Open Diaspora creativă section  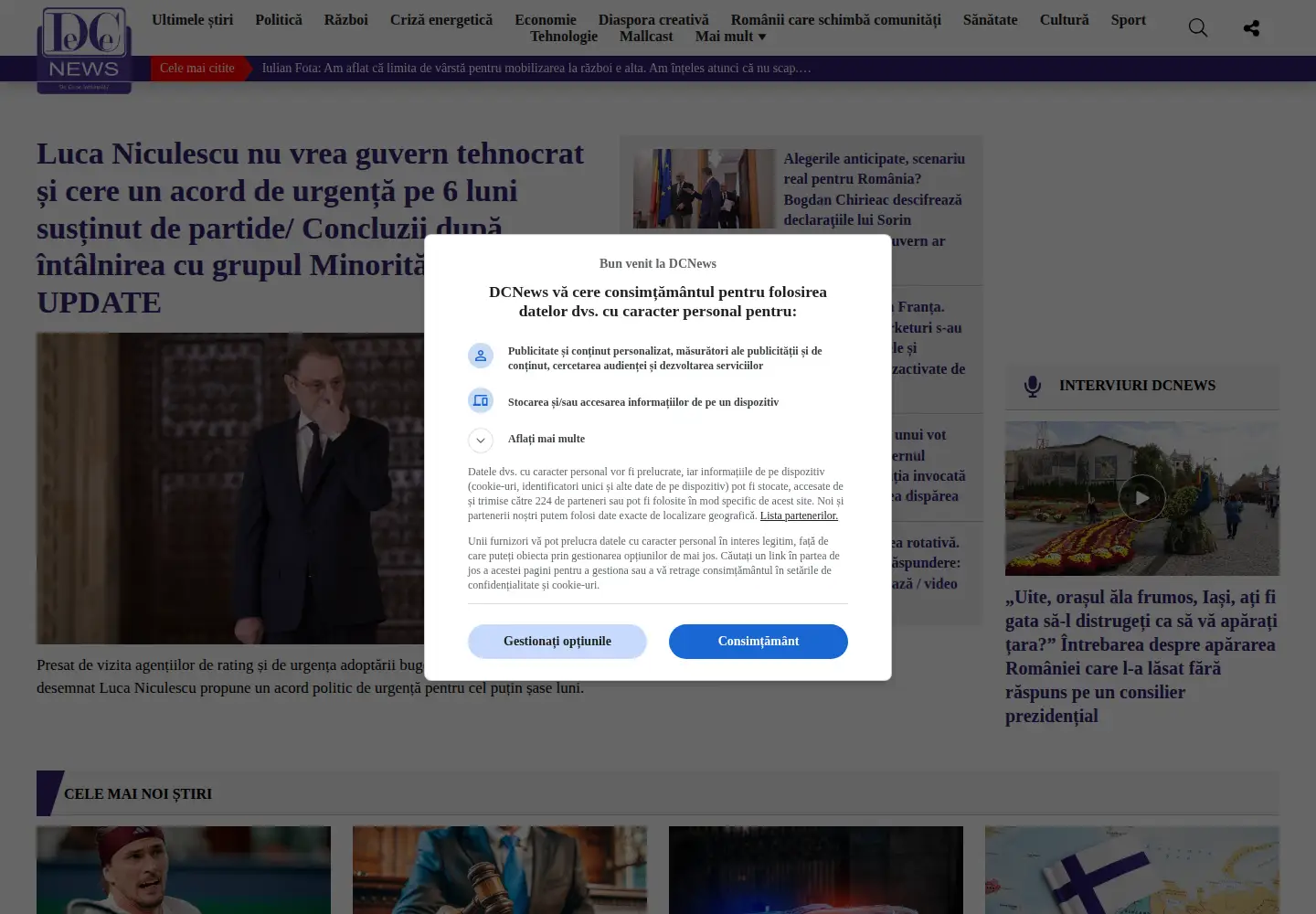tap(653, 19)
